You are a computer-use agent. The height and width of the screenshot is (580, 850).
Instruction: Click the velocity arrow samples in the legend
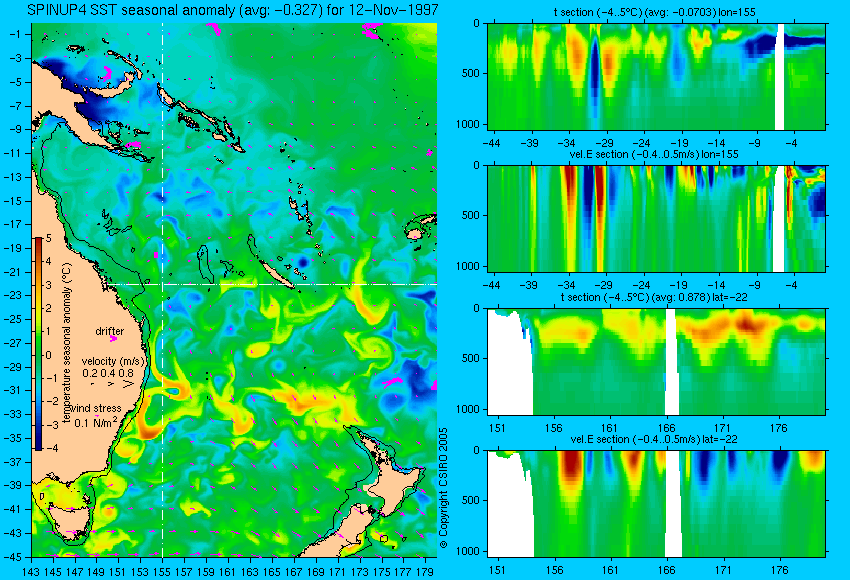112,384
